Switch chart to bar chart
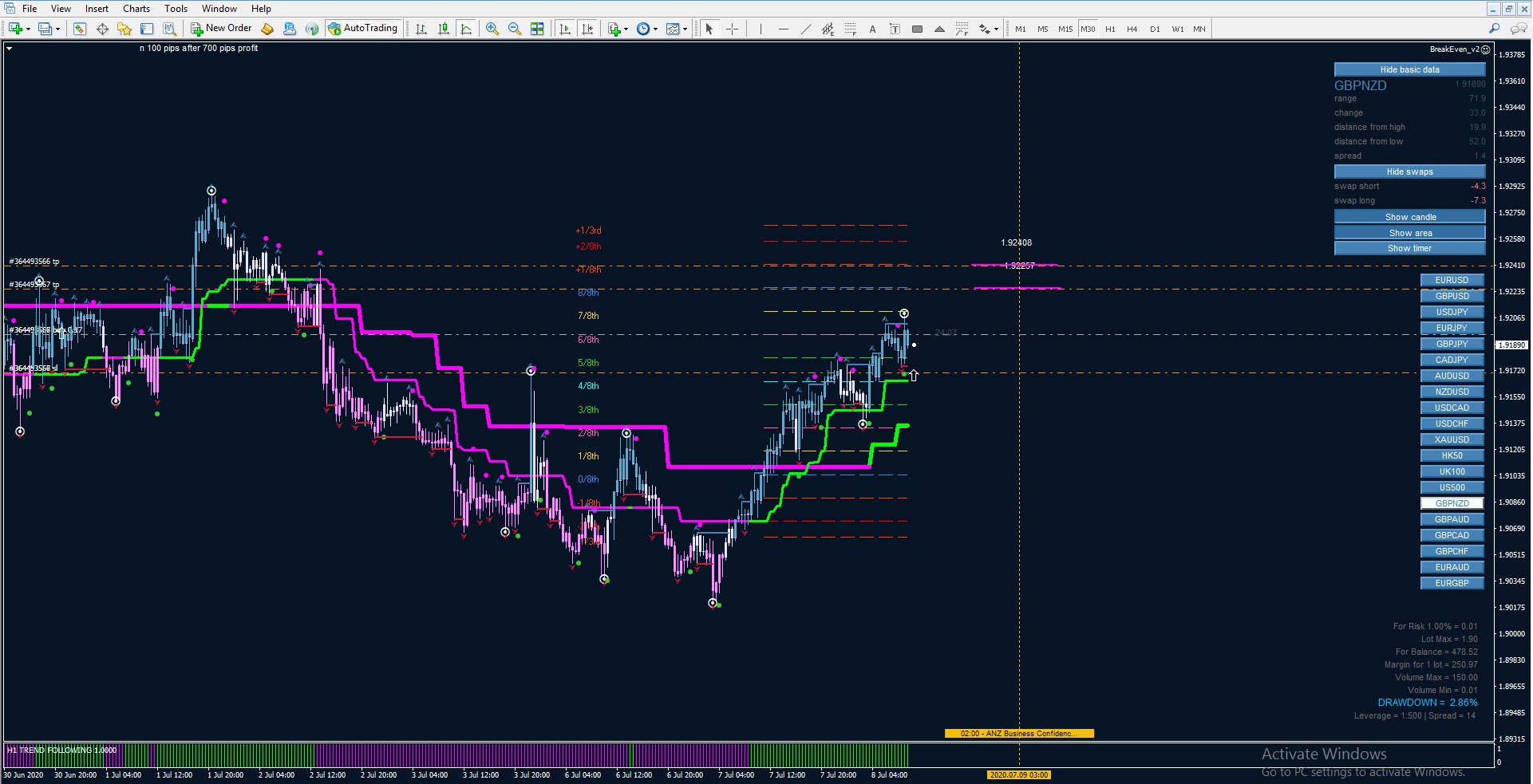 [421, 29]
